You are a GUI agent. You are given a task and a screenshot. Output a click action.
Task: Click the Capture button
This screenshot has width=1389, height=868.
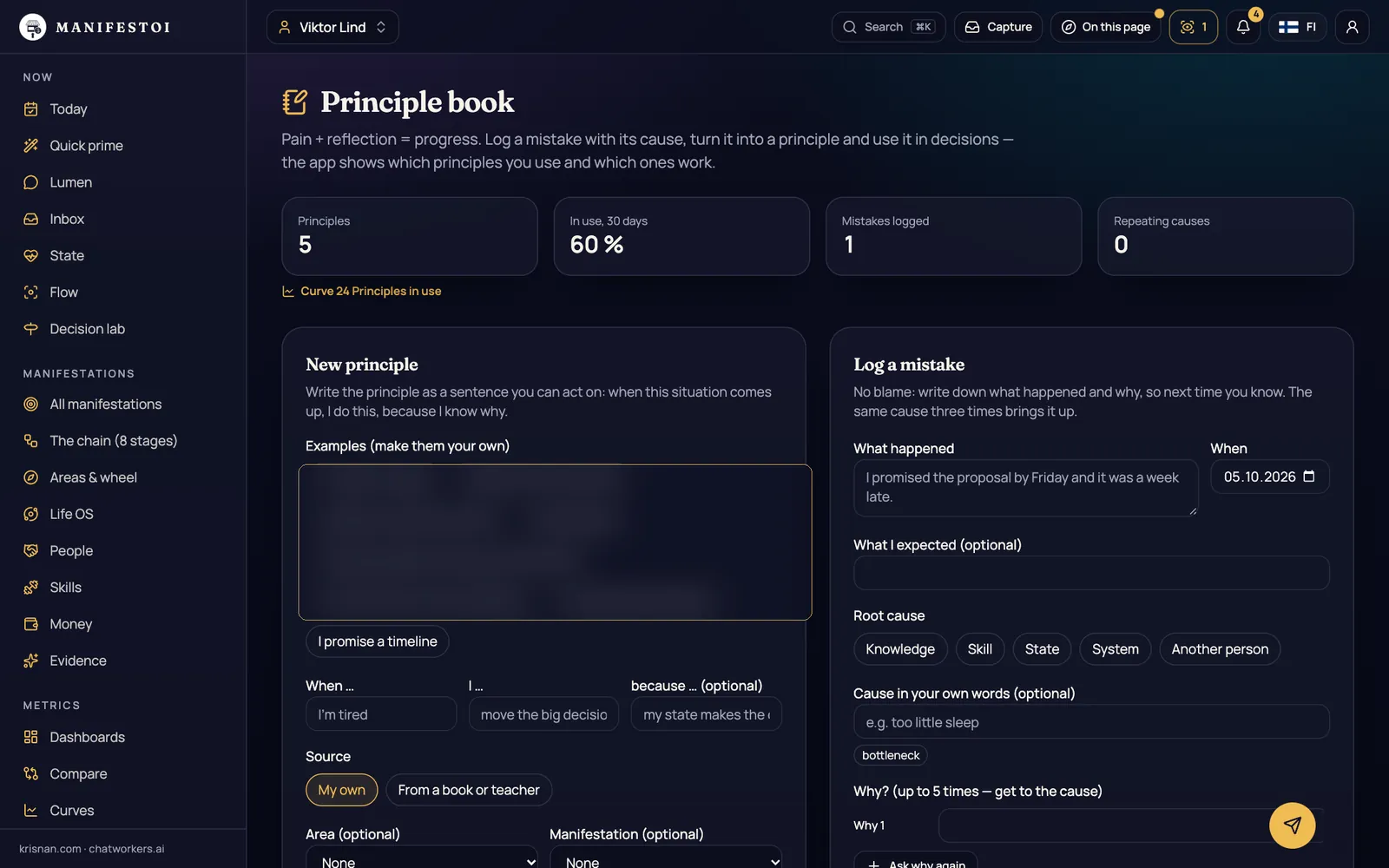(x=998, y=27)
